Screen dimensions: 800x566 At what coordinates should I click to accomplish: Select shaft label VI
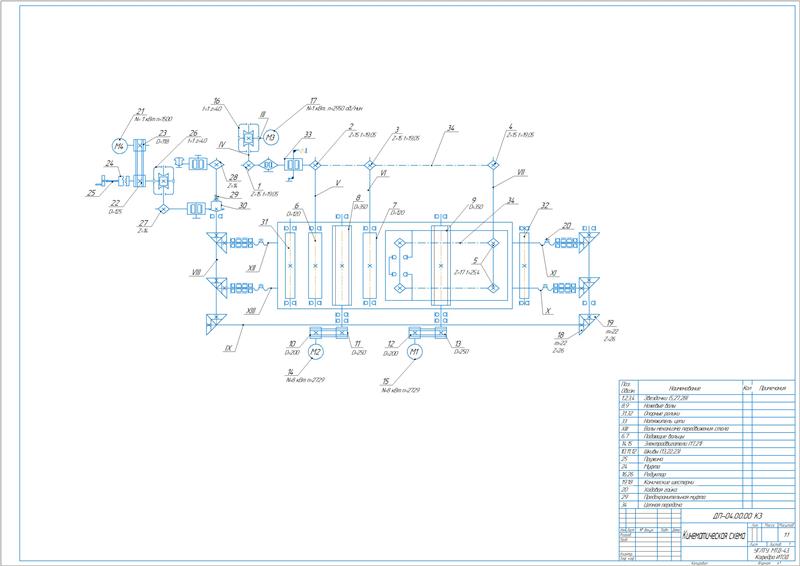383,174
